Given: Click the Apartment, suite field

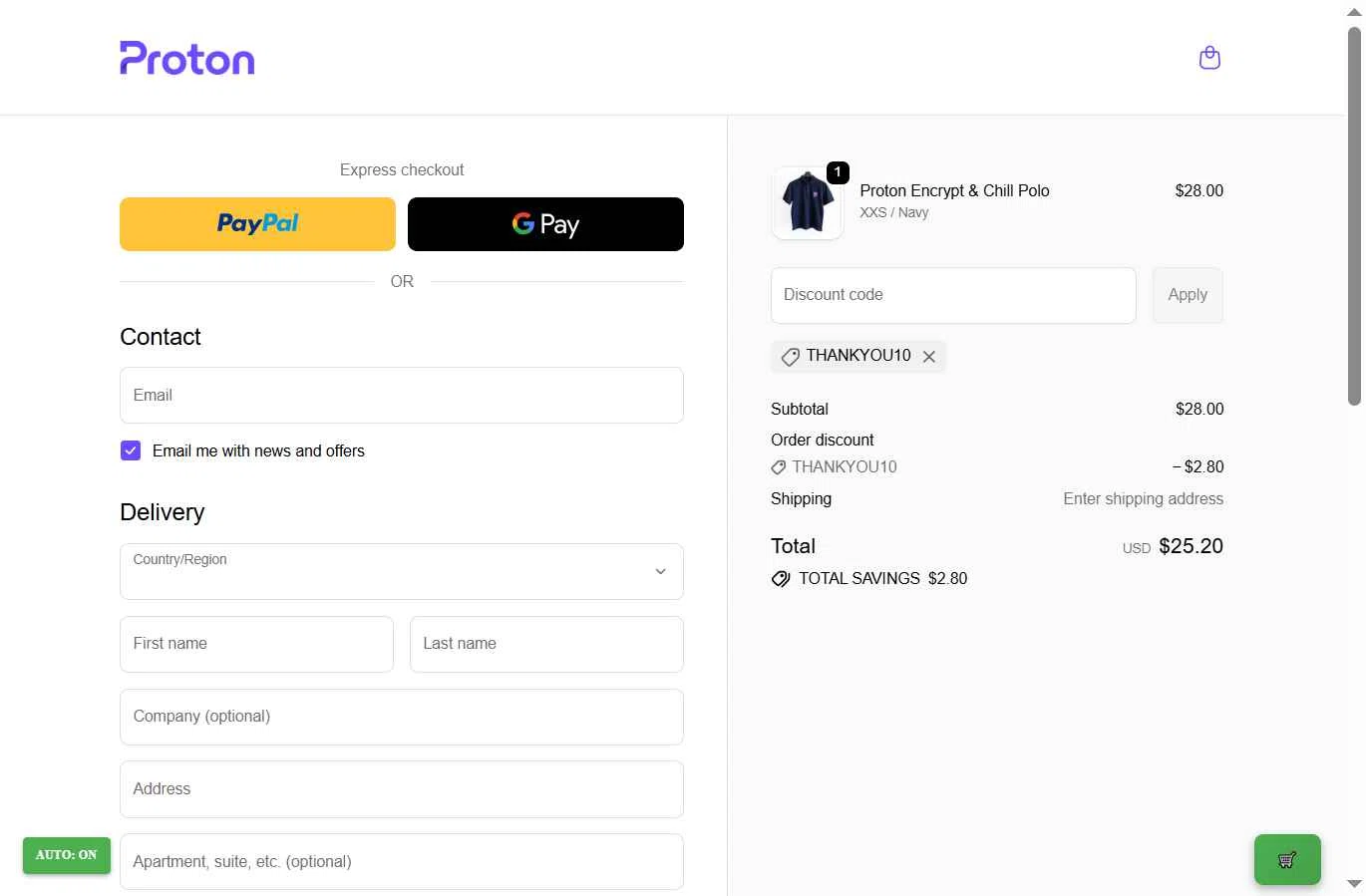Looking at the screenshot, I should click(402, 862).
